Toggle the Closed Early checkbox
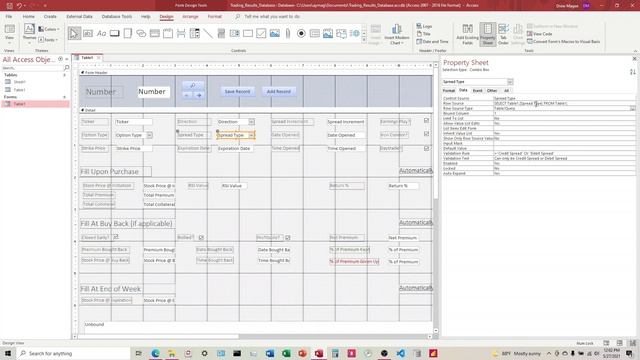Screen dimensions: 640x360 tap(116, 236)
